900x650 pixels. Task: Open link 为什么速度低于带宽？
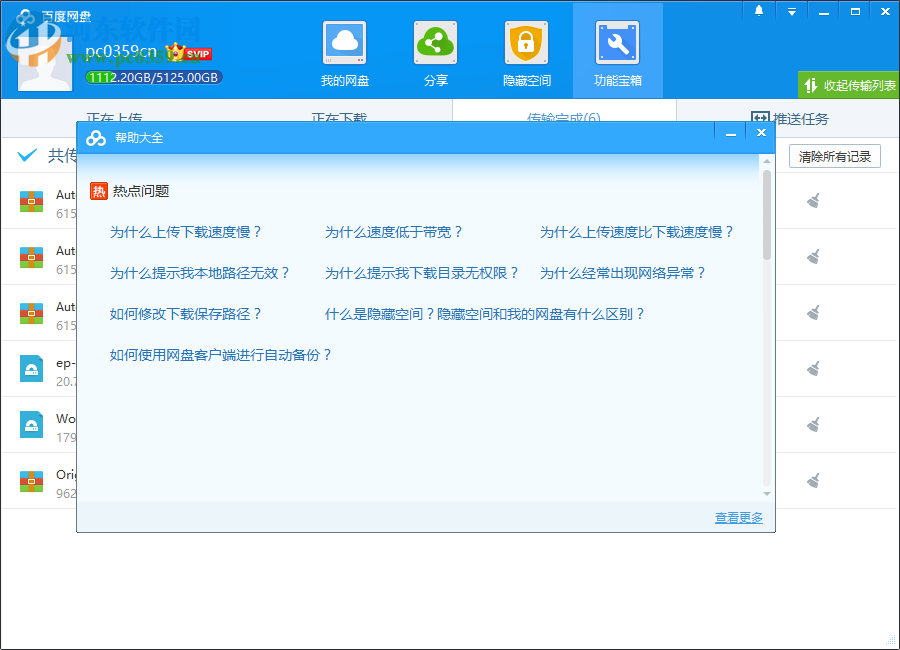pyautogui.click(x=394, y=232)
